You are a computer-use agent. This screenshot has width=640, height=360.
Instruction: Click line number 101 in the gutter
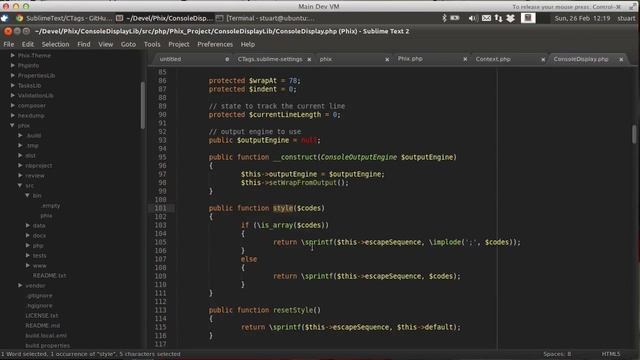[x=160, y=208]
